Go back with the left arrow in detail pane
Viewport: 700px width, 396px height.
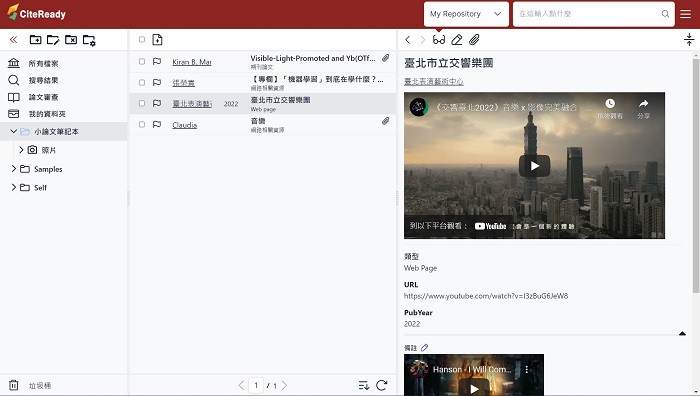tap(408, 40)
